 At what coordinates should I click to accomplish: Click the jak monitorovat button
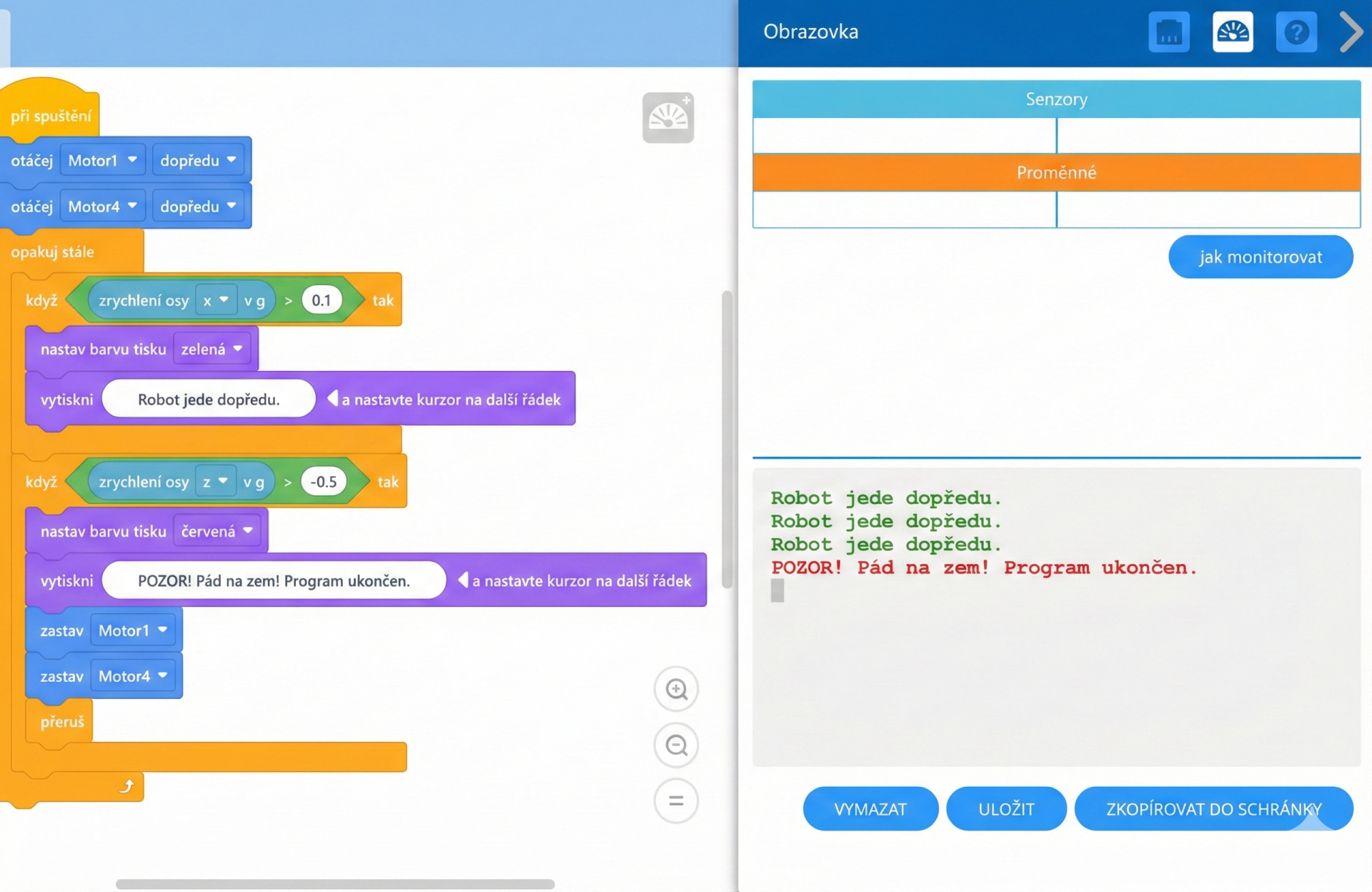tap(1260, 257)
